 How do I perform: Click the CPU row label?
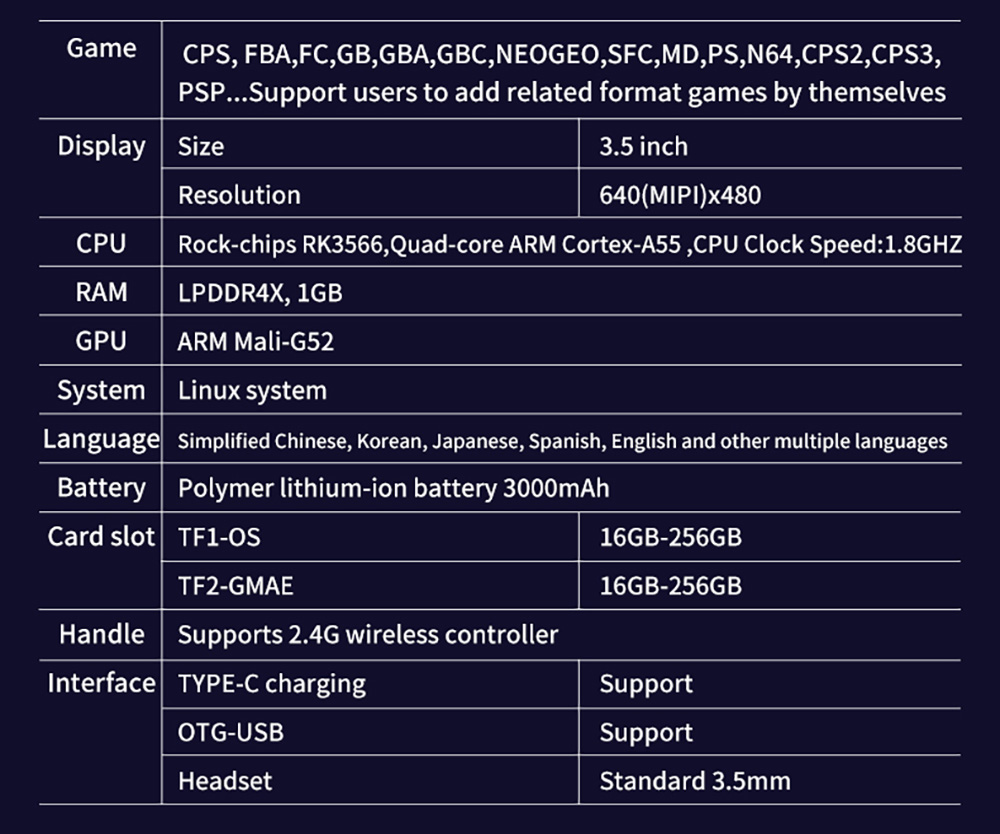coord(101,244)
